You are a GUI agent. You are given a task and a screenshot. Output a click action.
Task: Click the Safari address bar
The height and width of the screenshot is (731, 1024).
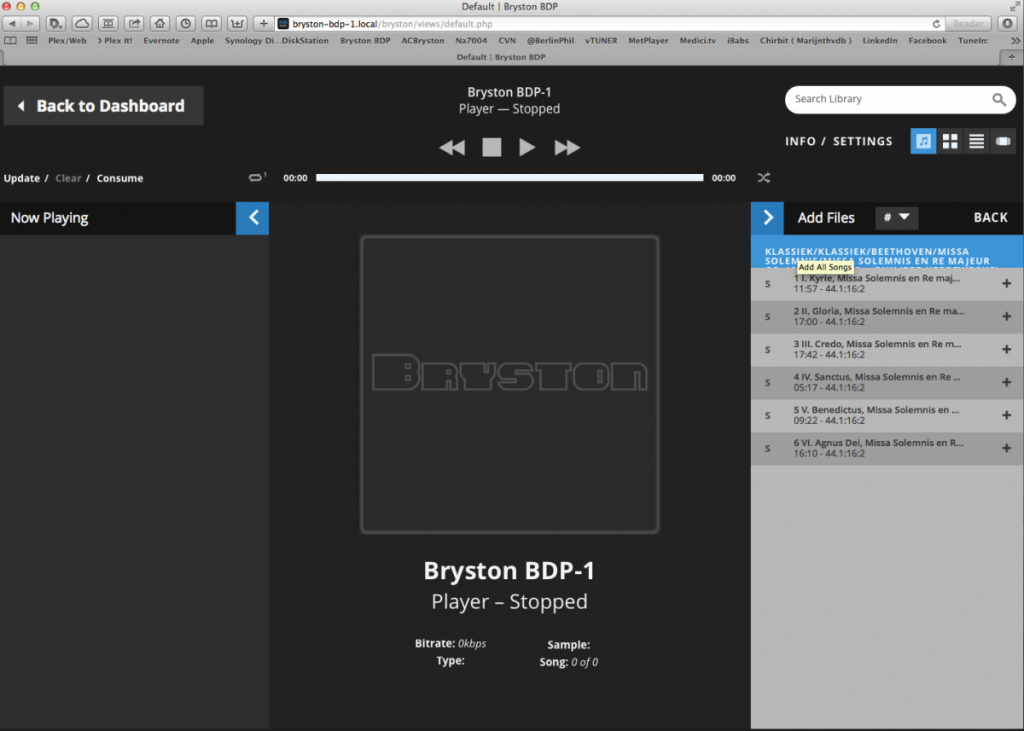tap(610, 24)
